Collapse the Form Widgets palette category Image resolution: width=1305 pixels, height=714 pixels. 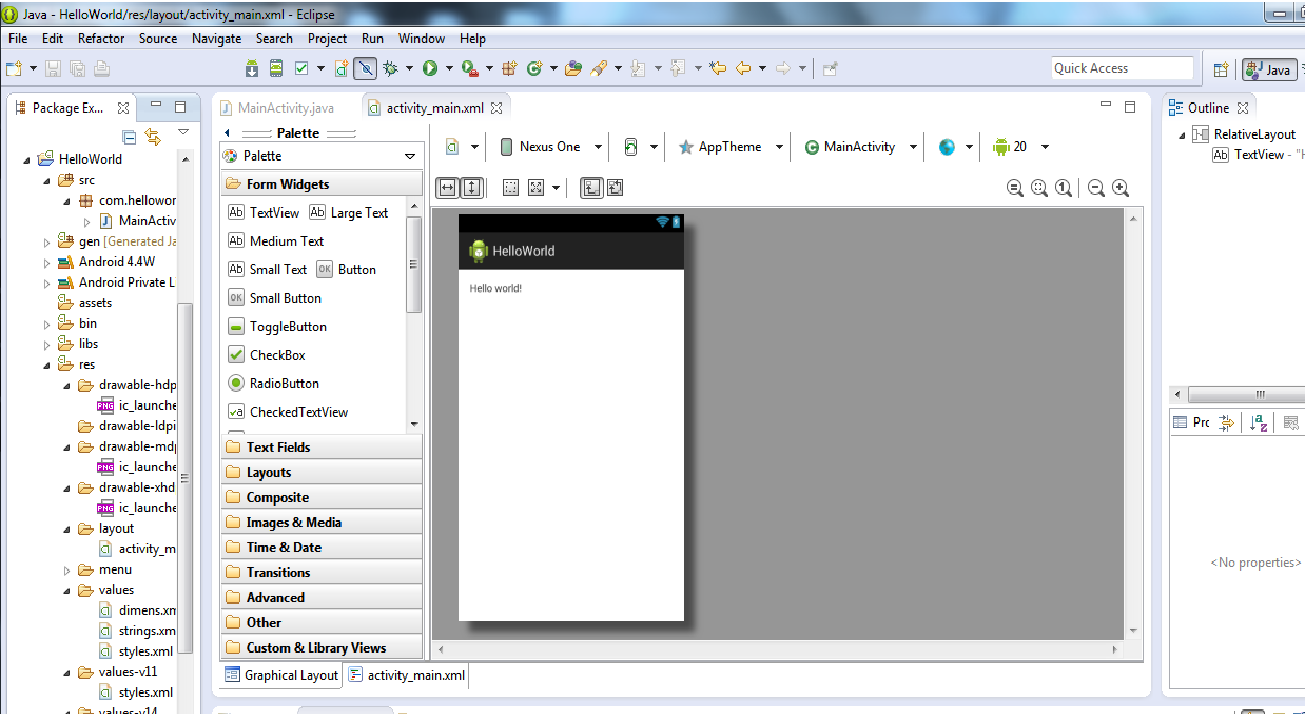321,184
